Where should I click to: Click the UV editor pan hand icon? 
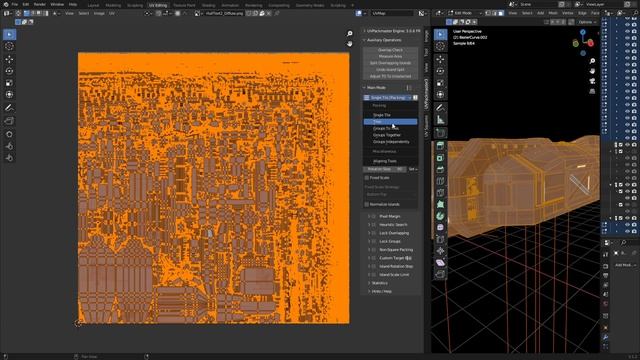[350, 43]
